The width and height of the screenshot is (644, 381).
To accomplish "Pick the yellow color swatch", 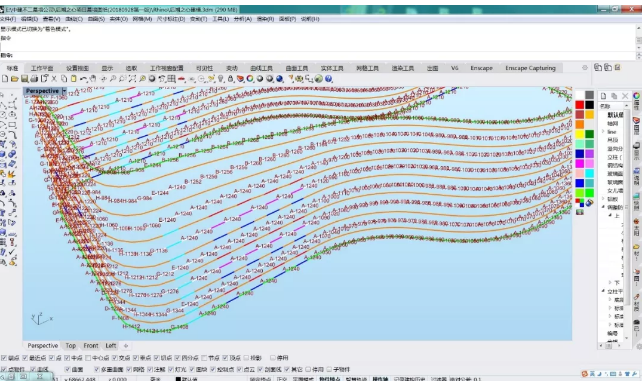I will pyautogui.click(x=580, y=134).
